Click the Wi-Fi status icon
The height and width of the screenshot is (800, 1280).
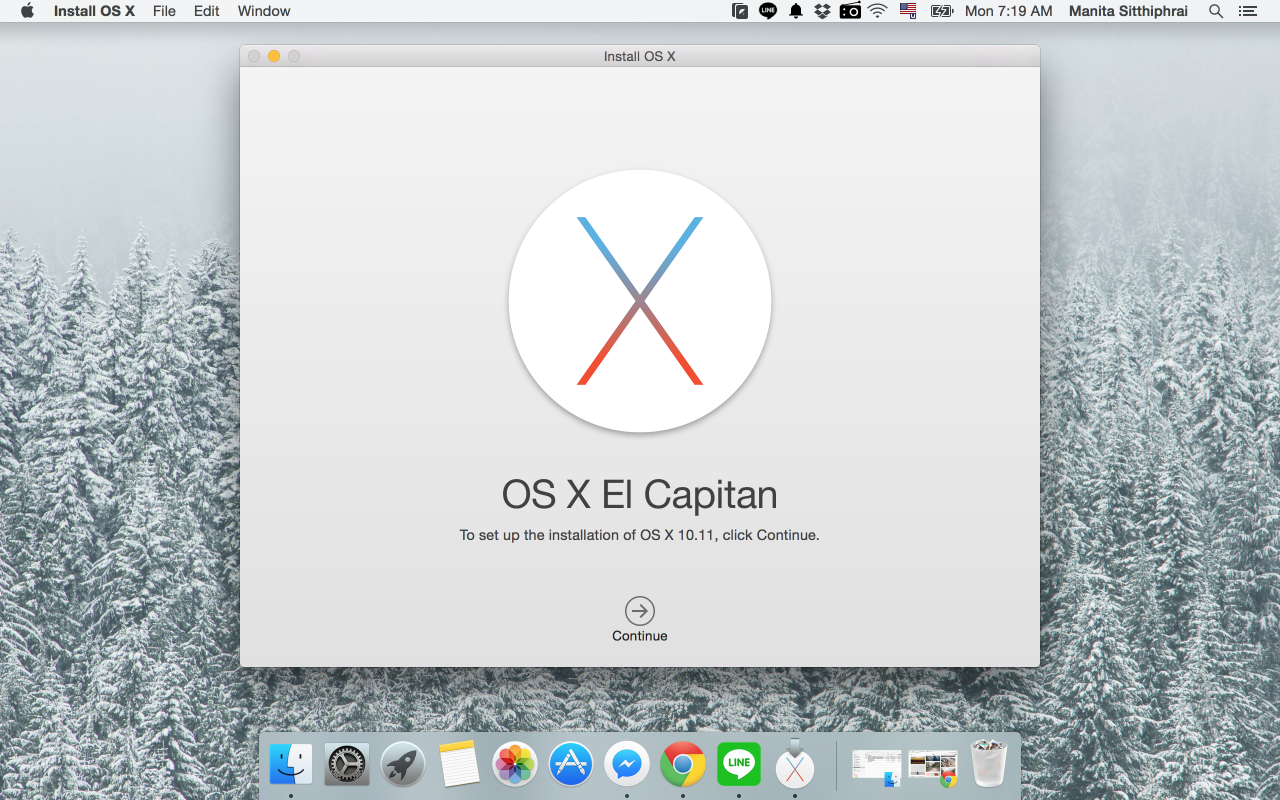click(878, 11)
